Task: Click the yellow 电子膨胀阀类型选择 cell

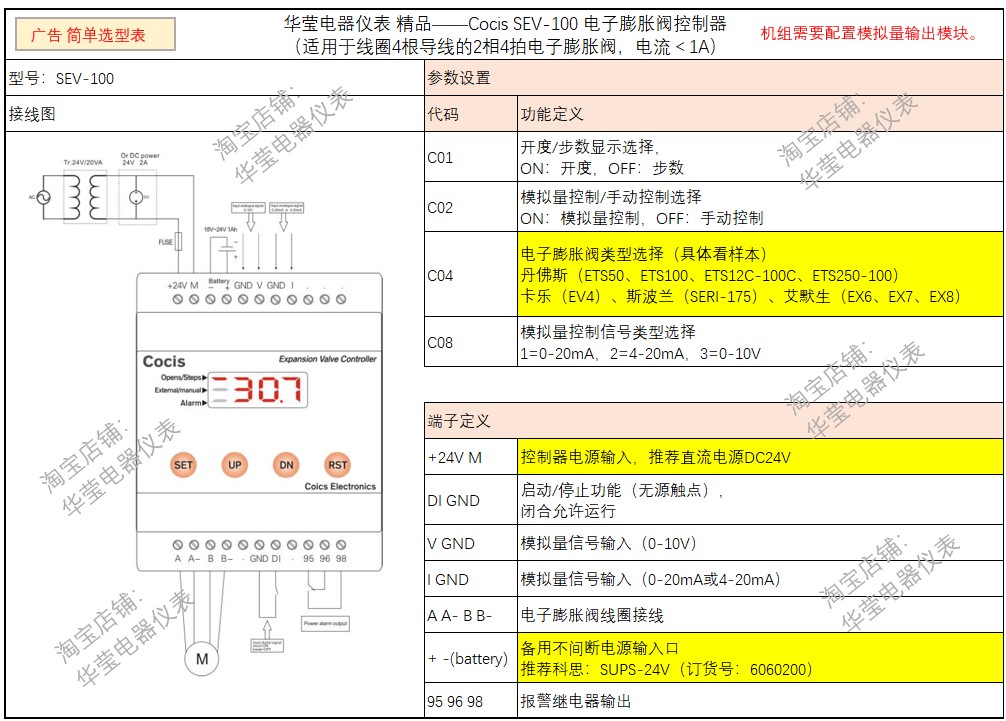Action: click(760, 275)
